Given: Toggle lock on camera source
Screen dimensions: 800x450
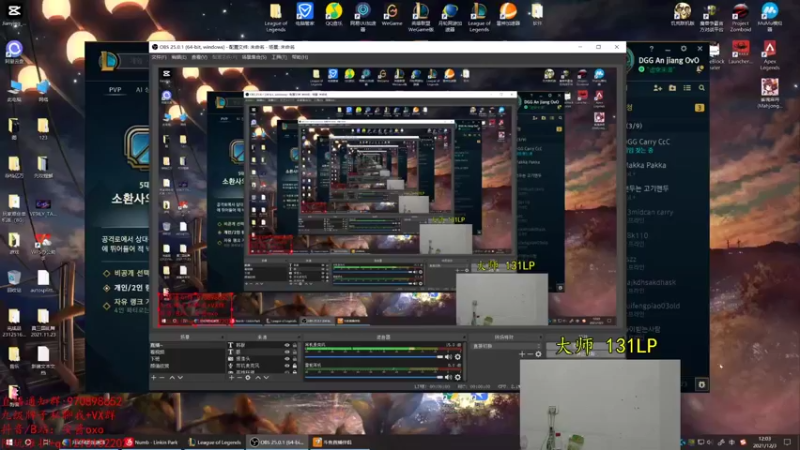Looking at the screenshot, I should point(294,359).
